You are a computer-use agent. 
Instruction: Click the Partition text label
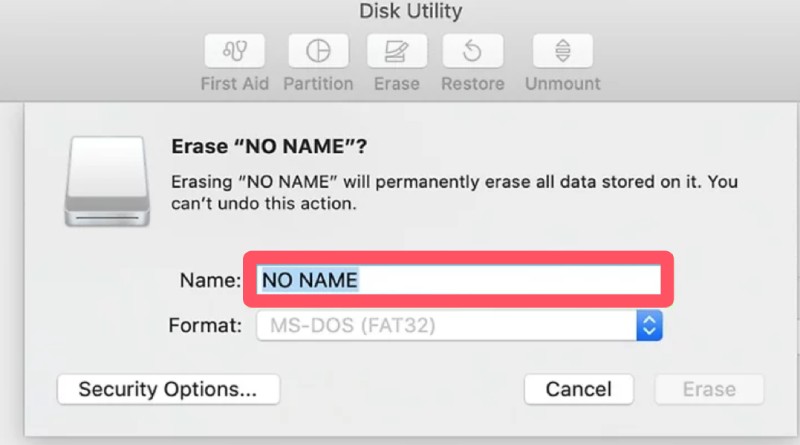(318, 83)
